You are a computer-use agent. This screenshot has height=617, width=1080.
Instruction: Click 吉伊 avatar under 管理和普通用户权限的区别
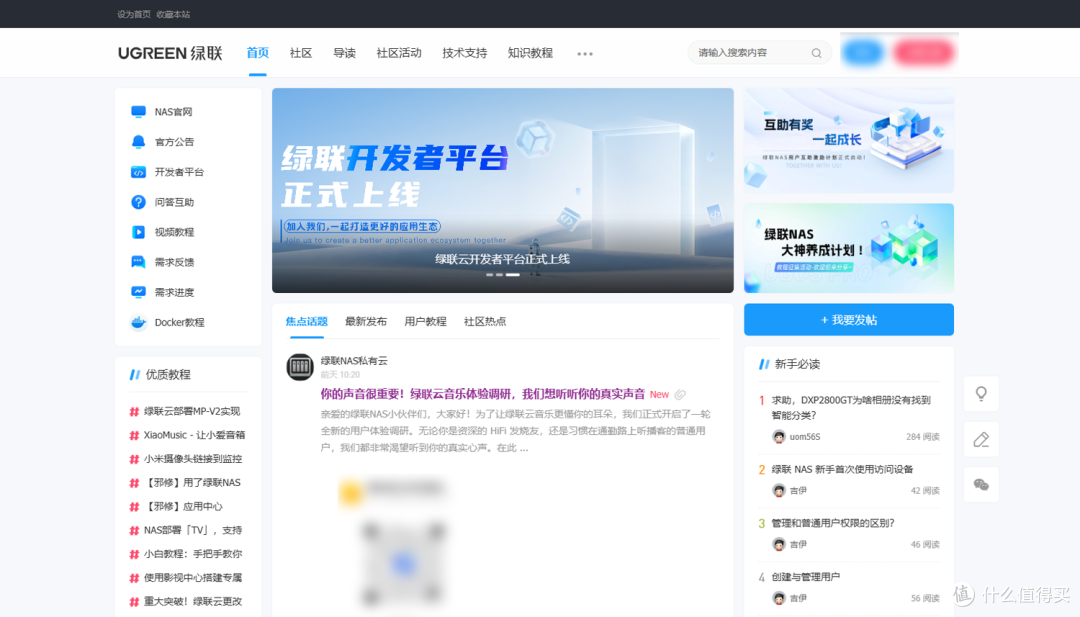[x=779, y=544]
